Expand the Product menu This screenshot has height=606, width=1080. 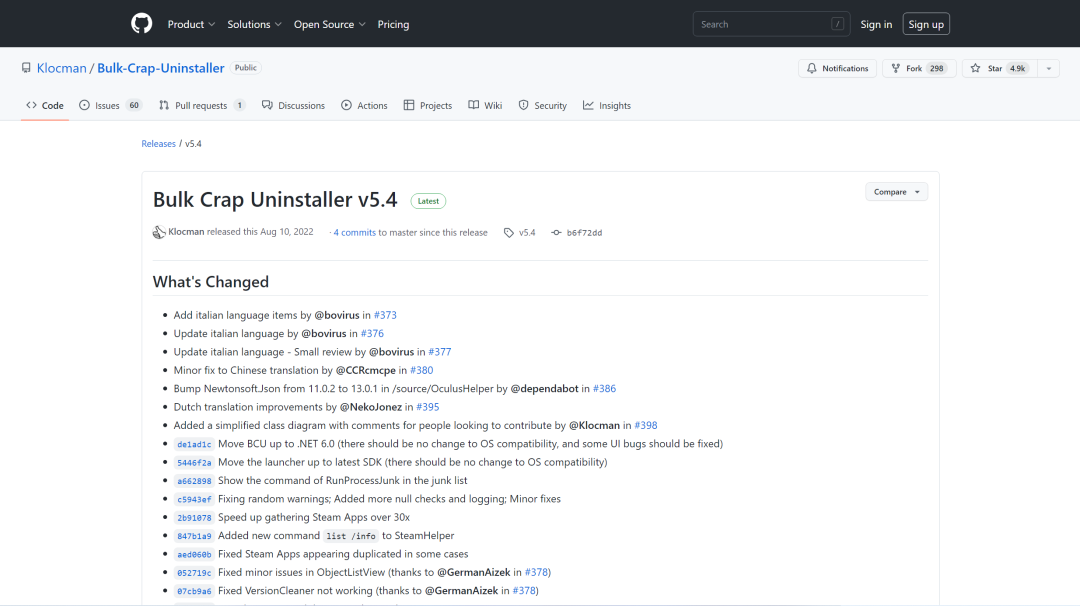tap(191, 24)
